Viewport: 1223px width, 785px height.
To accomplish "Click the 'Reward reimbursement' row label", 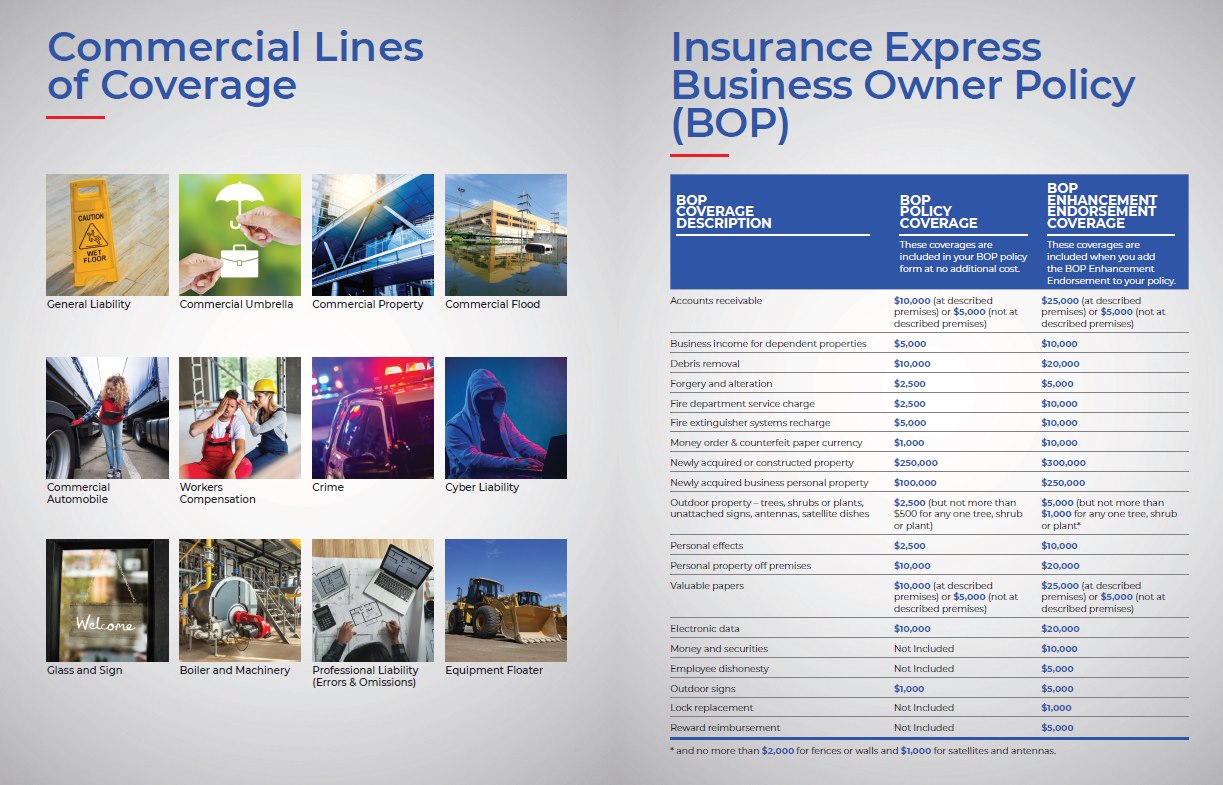I will click(x=725, y=728).
